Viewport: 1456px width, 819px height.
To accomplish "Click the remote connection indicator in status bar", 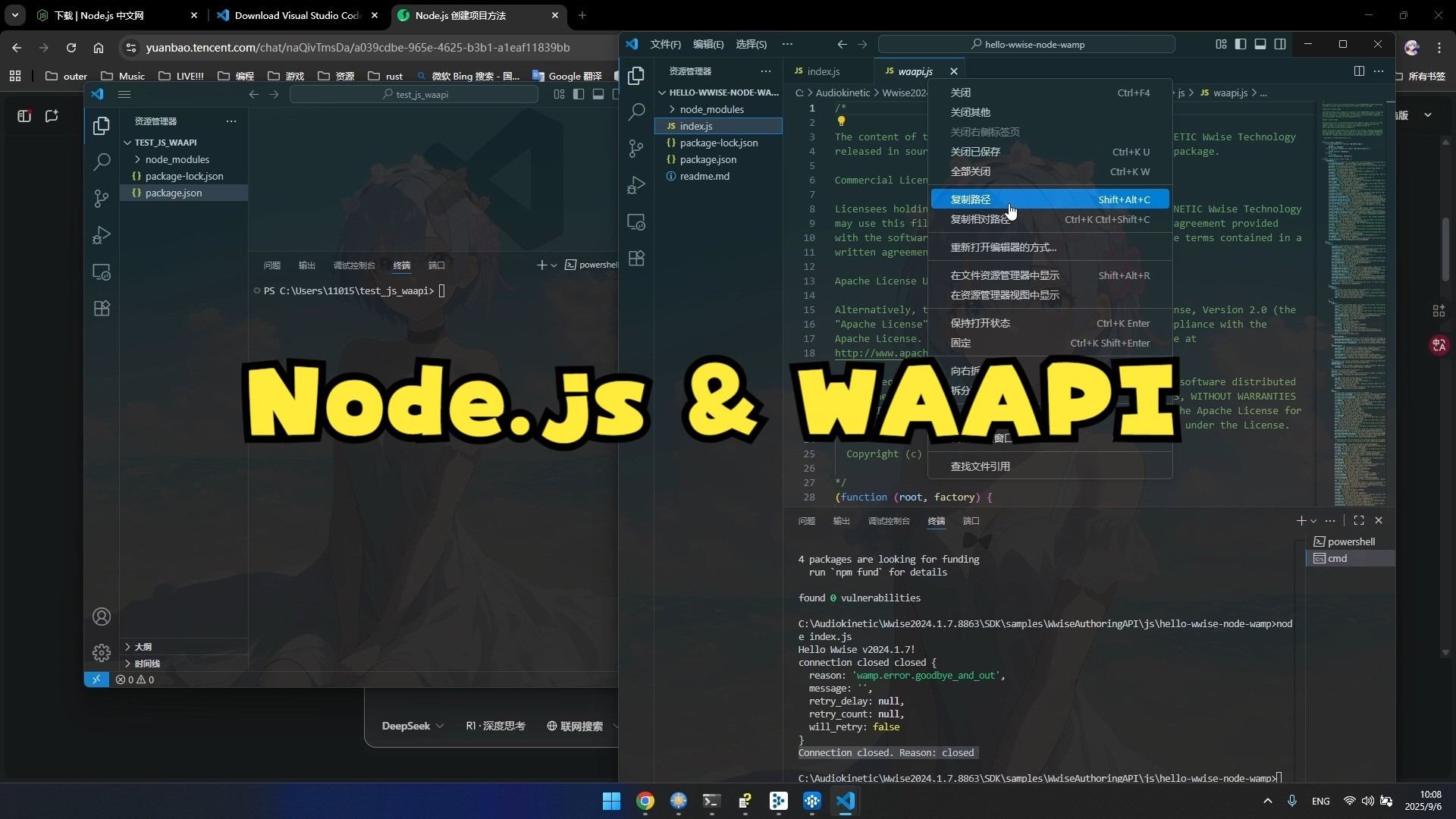I will 97,679.
